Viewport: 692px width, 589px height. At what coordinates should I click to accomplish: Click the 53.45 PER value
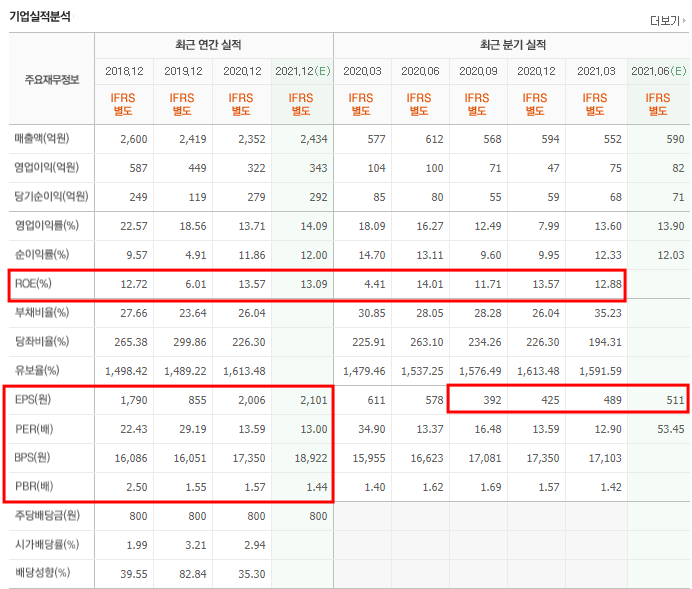(x=671, y=429)
